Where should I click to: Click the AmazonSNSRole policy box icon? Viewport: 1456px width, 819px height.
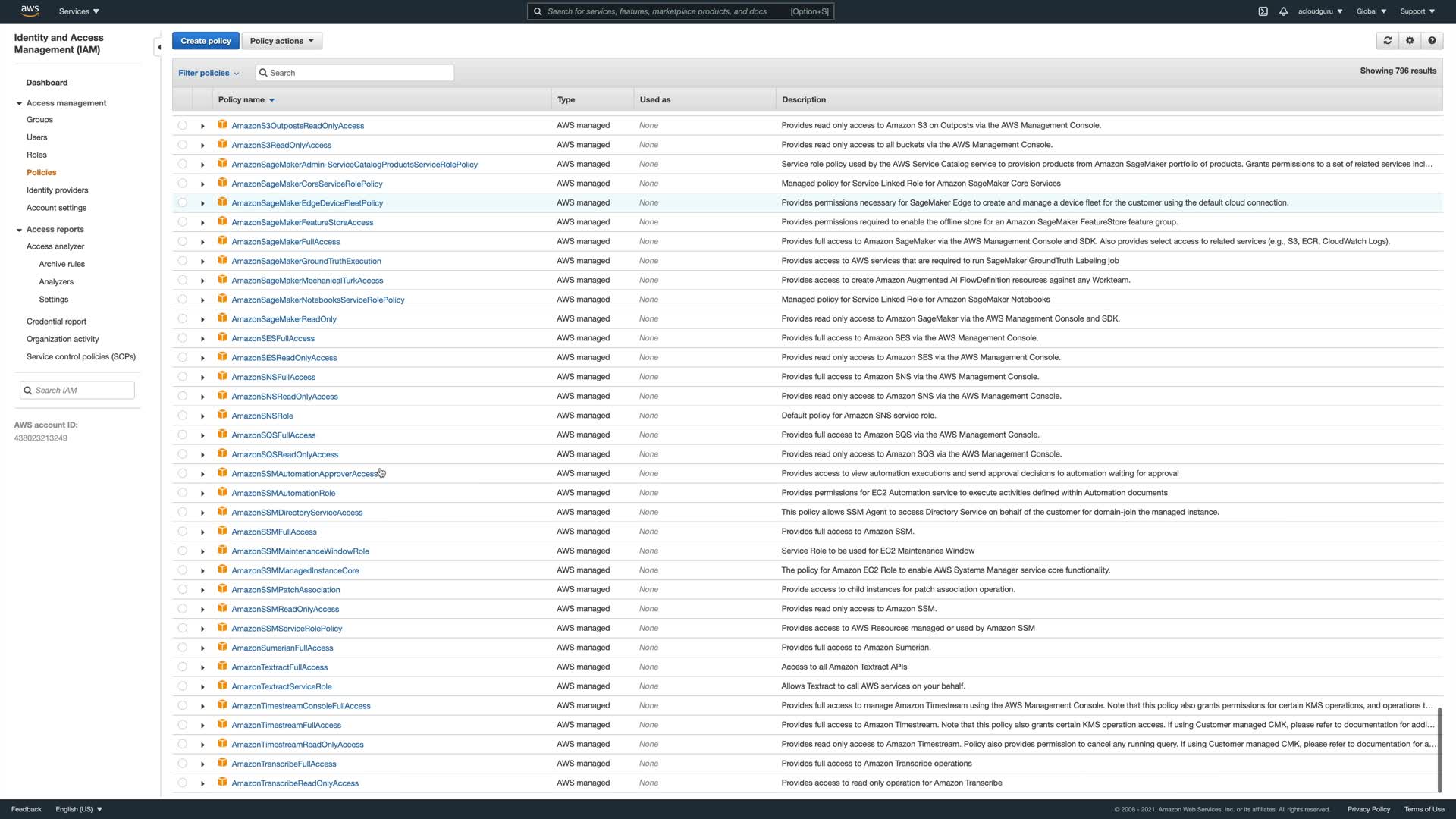click(222, 415)
